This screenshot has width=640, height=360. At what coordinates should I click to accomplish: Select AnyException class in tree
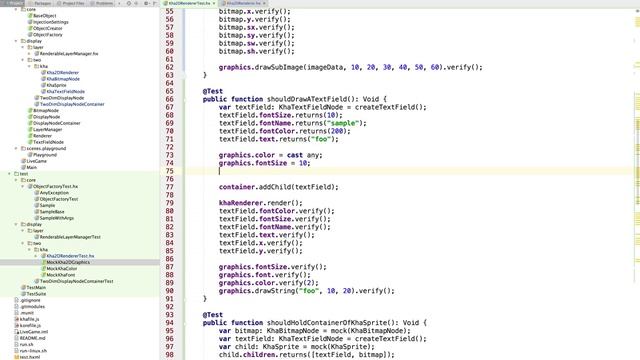(x=51, y=193)
